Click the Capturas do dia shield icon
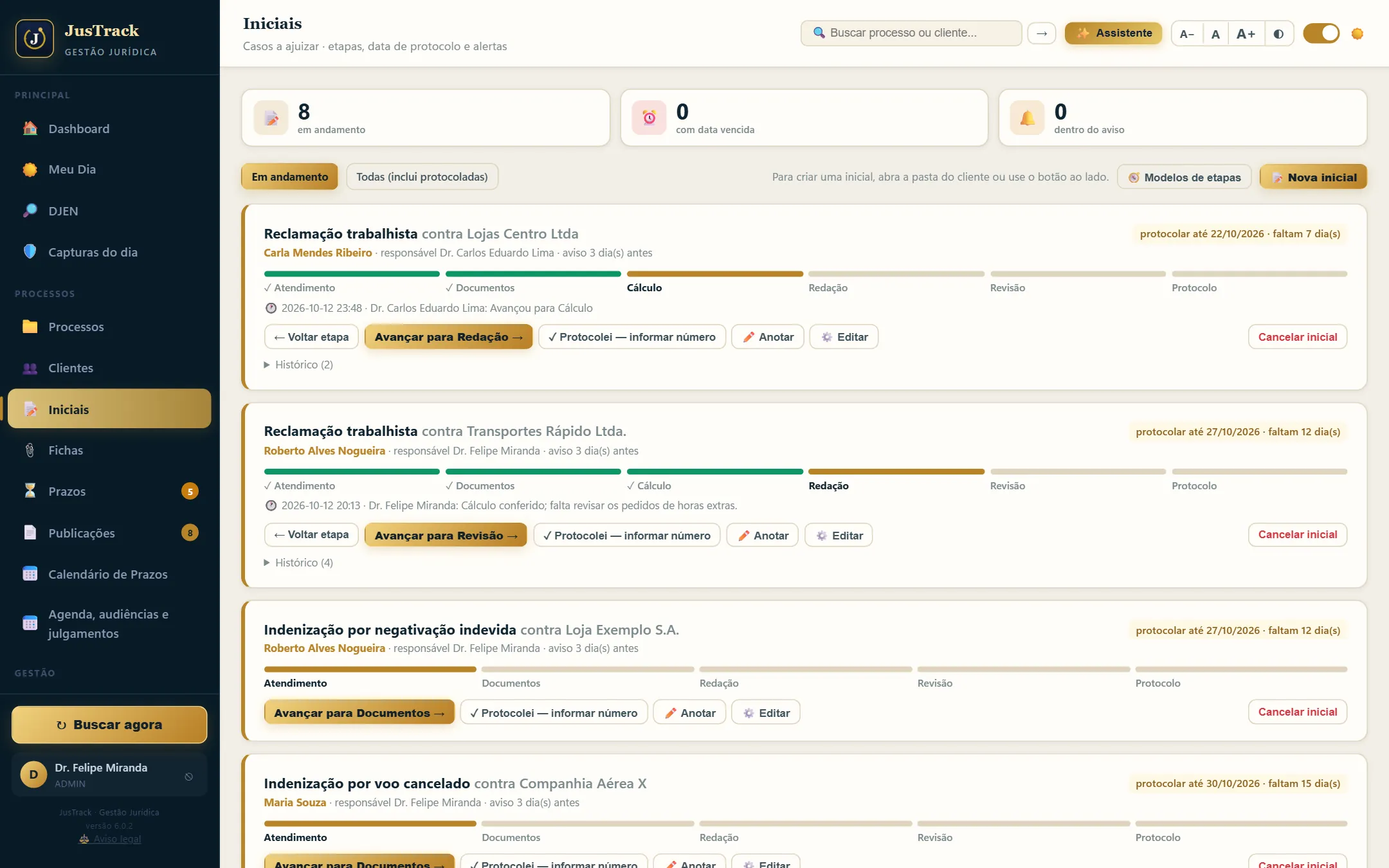Image resolution: width=1389 pixels, height=868 pixels. 30,252
